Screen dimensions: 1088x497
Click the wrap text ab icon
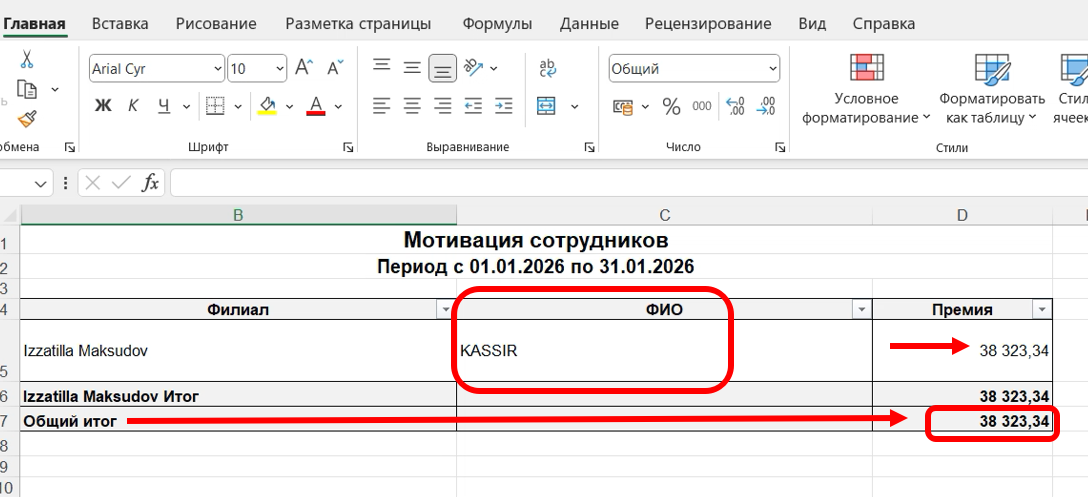pos(547,68)
